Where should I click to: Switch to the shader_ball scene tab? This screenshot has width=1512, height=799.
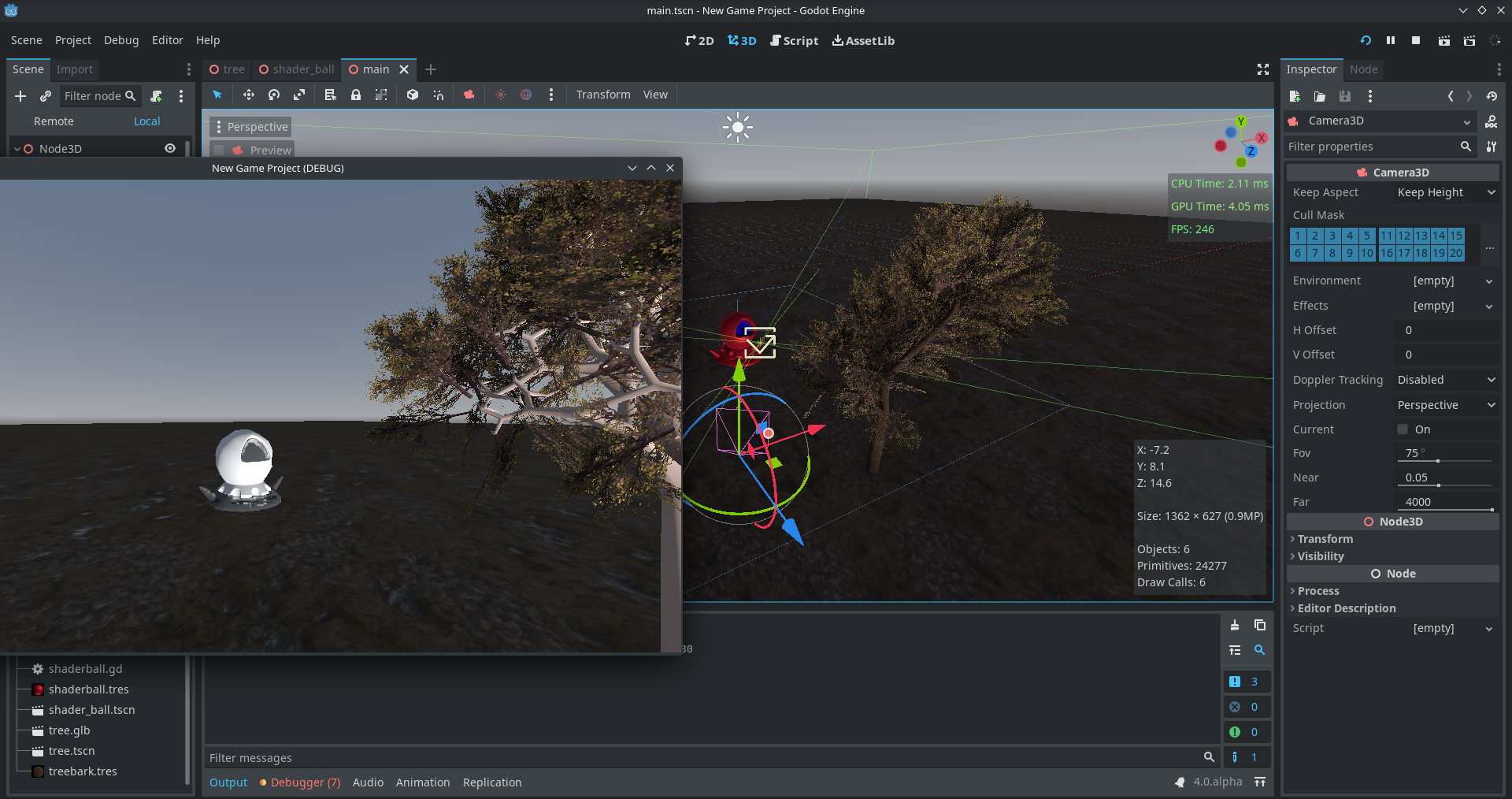(302, 69)
